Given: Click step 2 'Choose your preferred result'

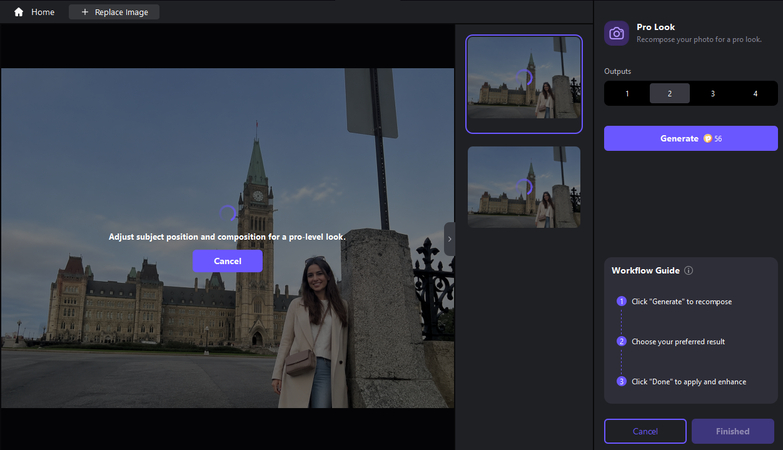Looking at the screenshot, I should [678, 342].
